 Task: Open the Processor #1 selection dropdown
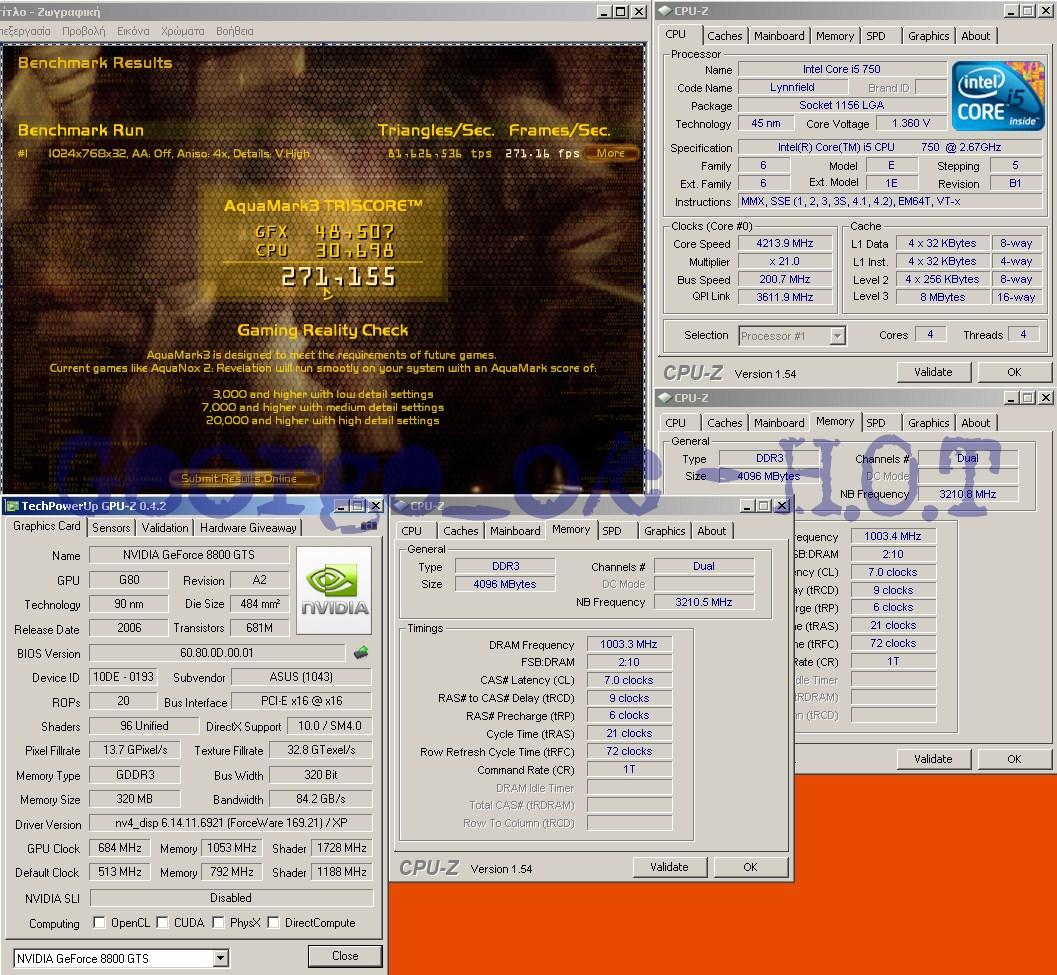point(837,335)
